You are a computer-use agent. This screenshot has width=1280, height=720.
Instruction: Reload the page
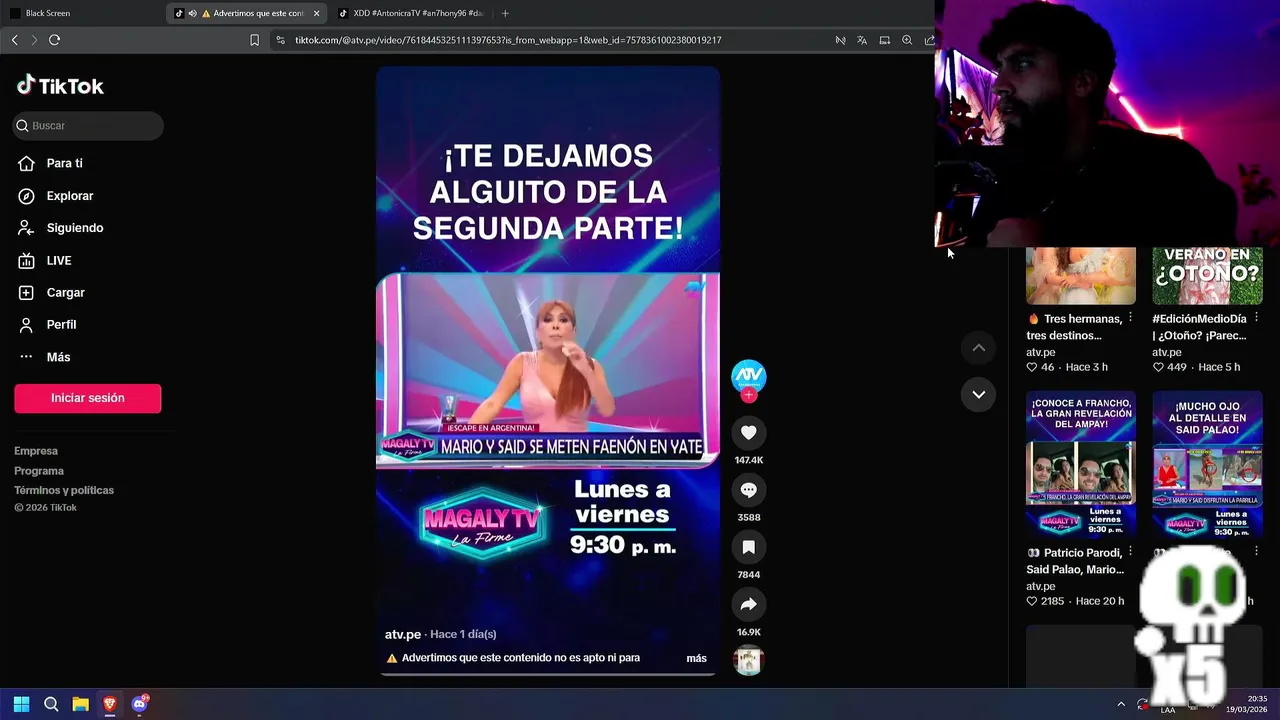pyautogui.click(x=54, y=40)
